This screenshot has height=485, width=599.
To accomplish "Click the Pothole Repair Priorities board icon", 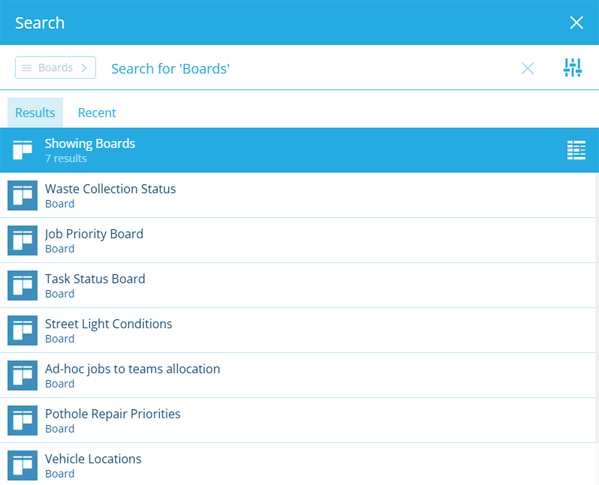I will [x=23, y=420].
